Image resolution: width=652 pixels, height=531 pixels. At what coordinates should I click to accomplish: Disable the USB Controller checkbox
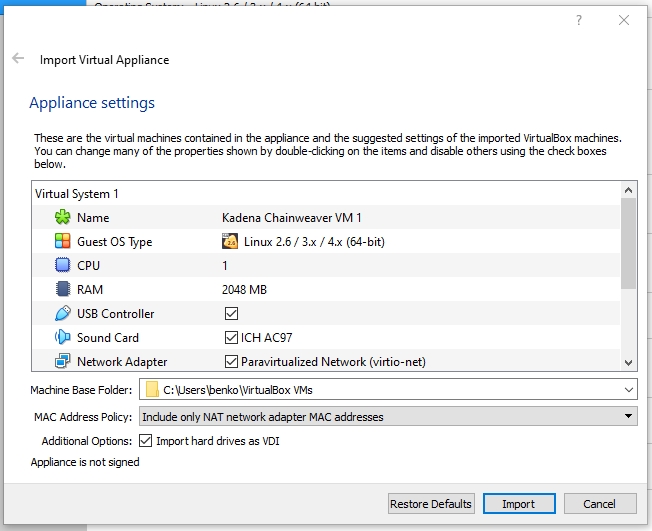[x=231, y=314]
